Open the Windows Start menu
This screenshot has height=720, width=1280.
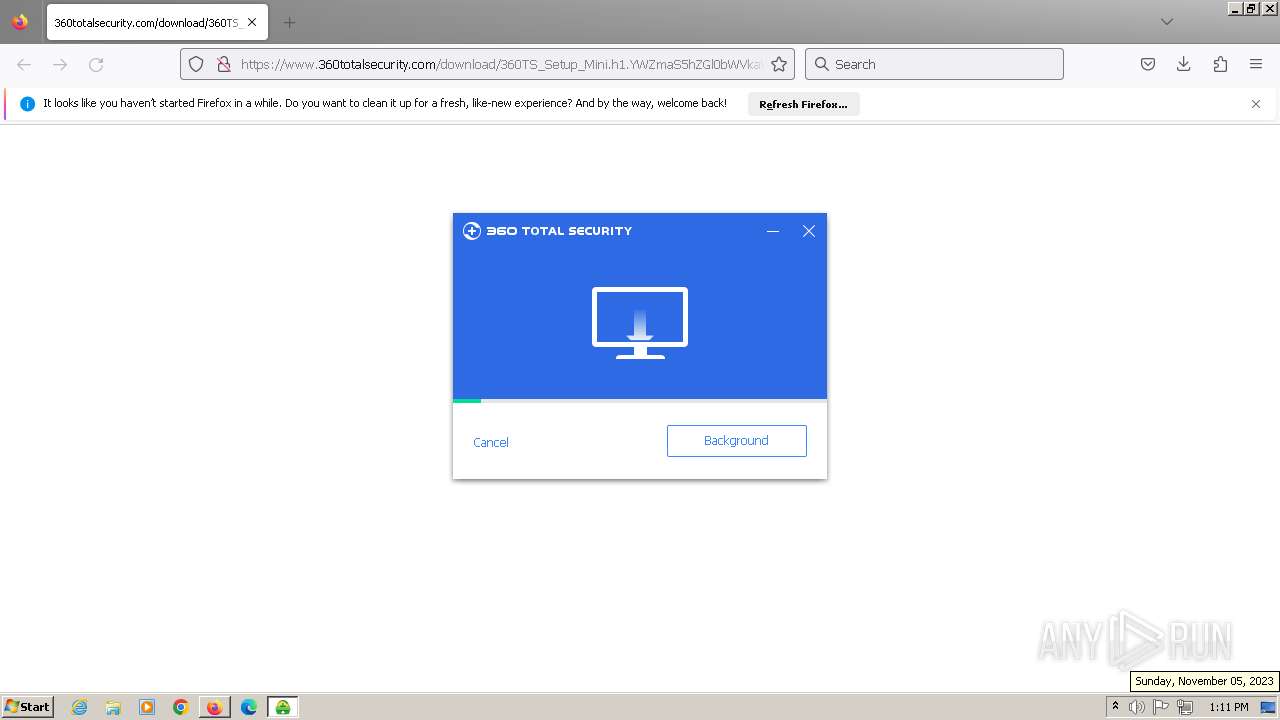pos(28,707)
